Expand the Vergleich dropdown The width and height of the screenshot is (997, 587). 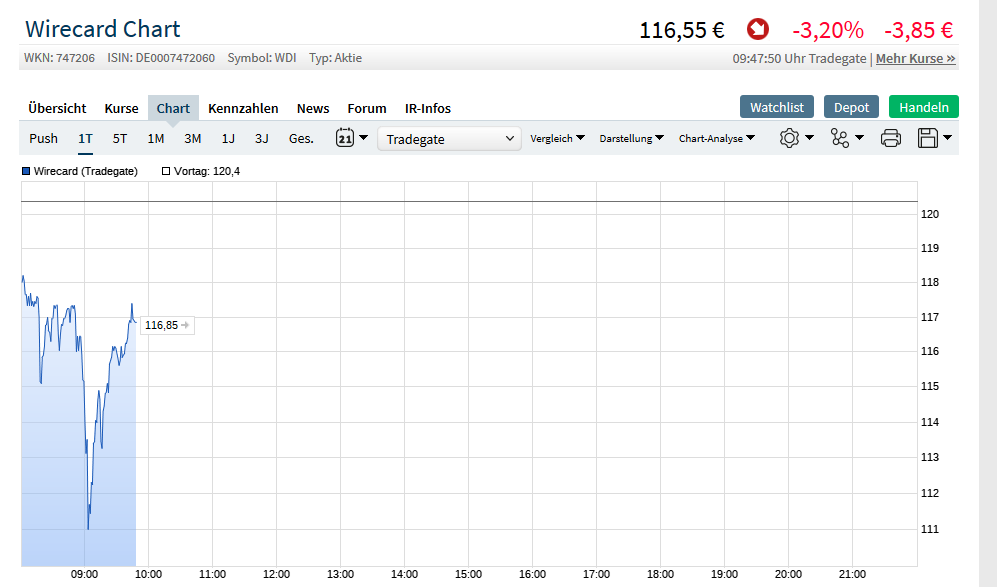tap(557, 138)
